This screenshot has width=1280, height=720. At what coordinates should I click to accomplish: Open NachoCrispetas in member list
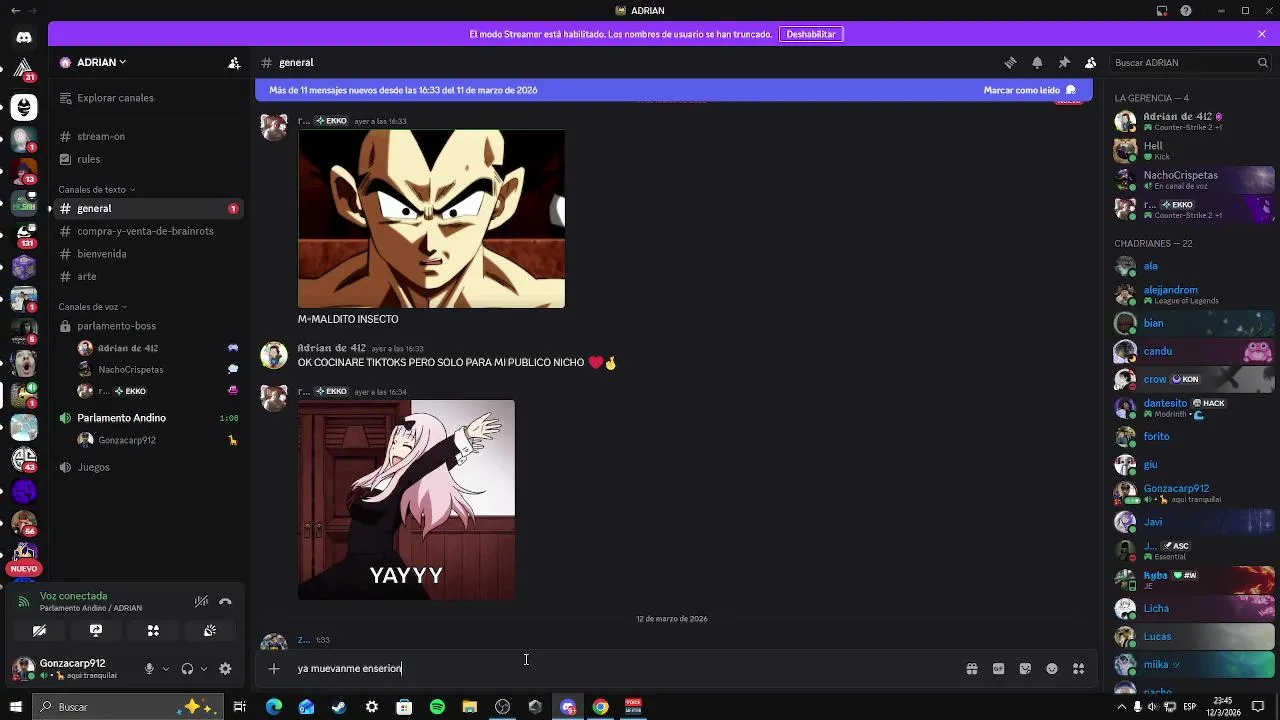coord(1194,180)
